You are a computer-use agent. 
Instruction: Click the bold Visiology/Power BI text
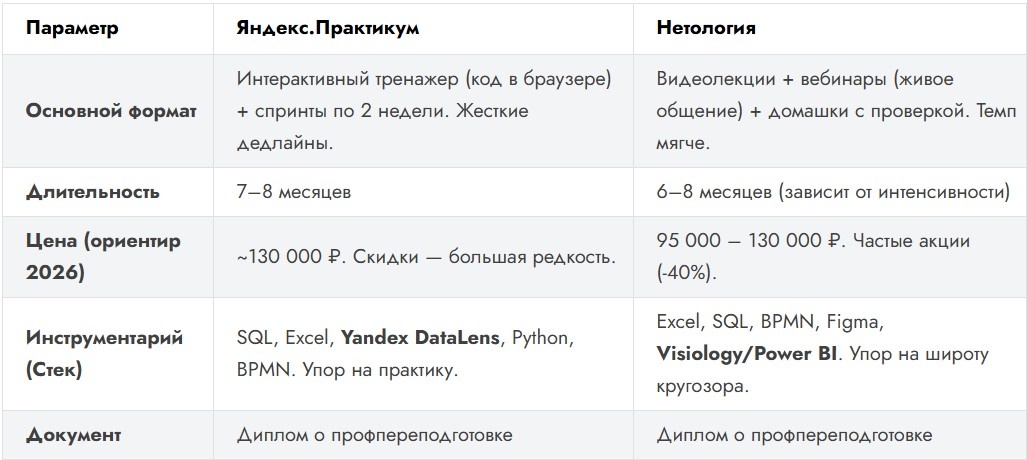[746, 355]
